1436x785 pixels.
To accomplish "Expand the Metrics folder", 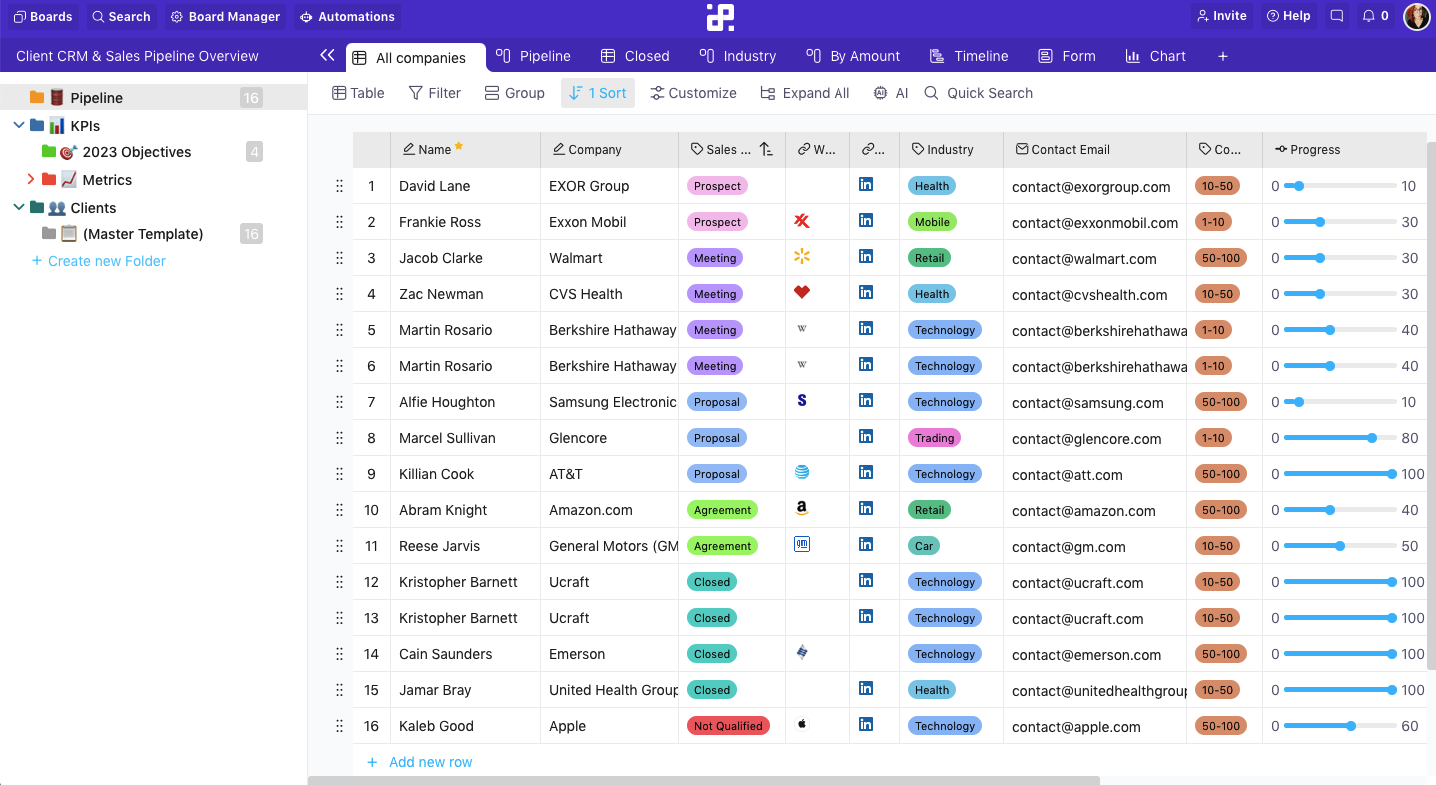I will click(30, 179).
